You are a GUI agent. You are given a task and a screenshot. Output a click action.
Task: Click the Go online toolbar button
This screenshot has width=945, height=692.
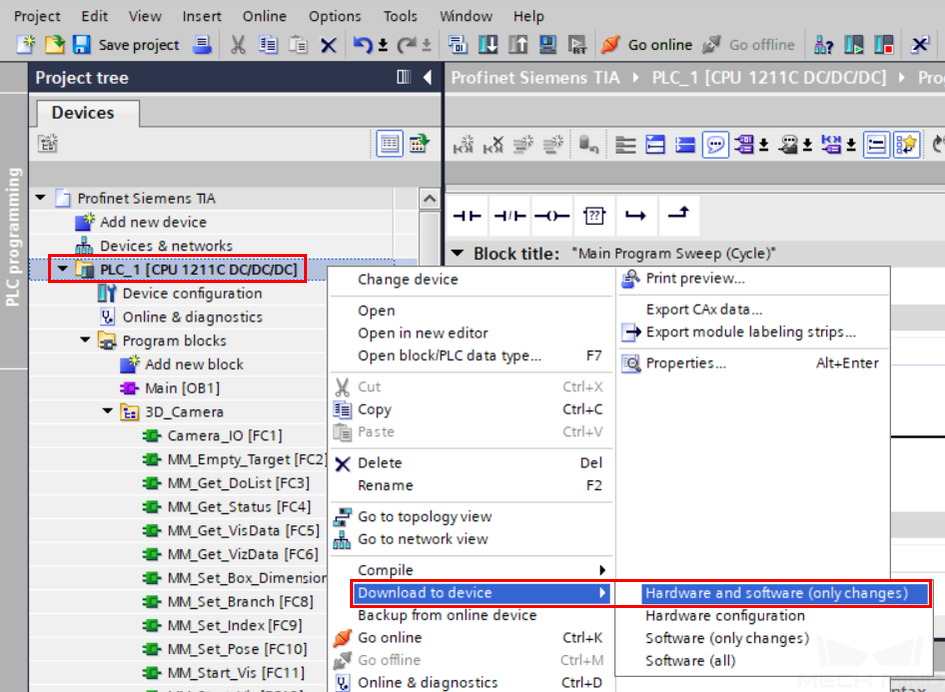(647, 45)
